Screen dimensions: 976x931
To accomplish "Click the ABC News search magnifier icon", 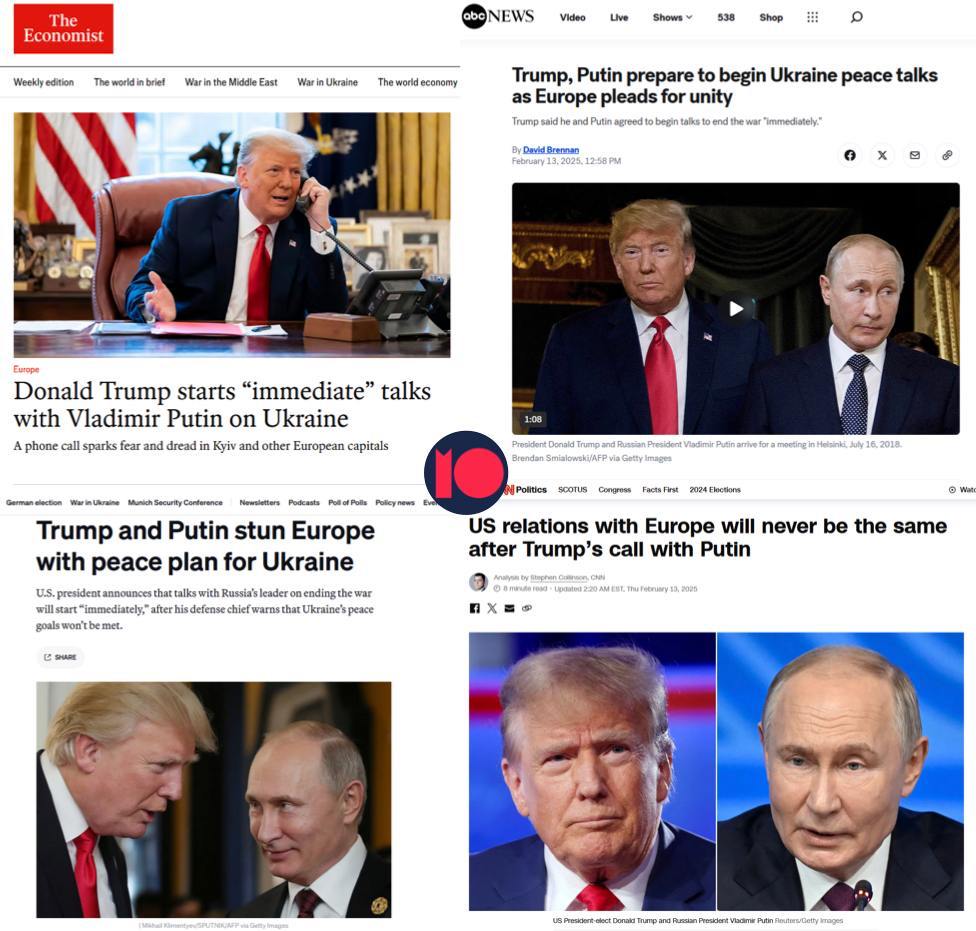I will coord(856,17).
